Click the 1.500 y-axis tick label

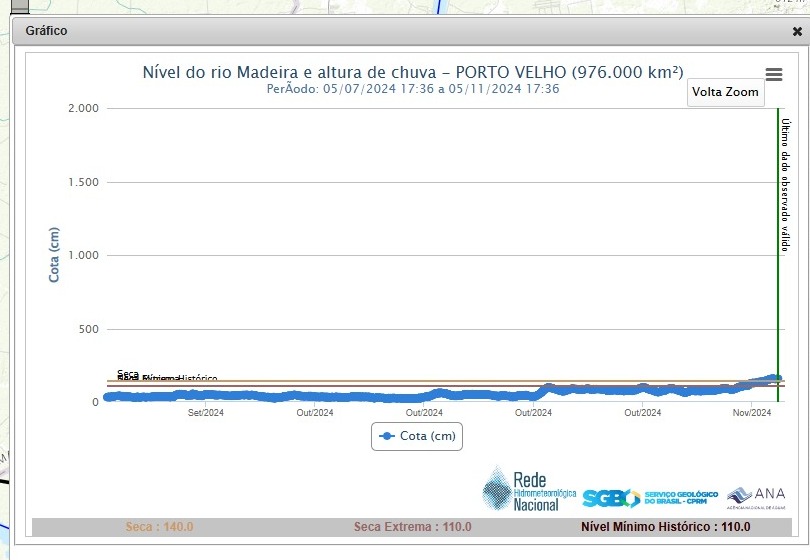(x=83, y=182)
